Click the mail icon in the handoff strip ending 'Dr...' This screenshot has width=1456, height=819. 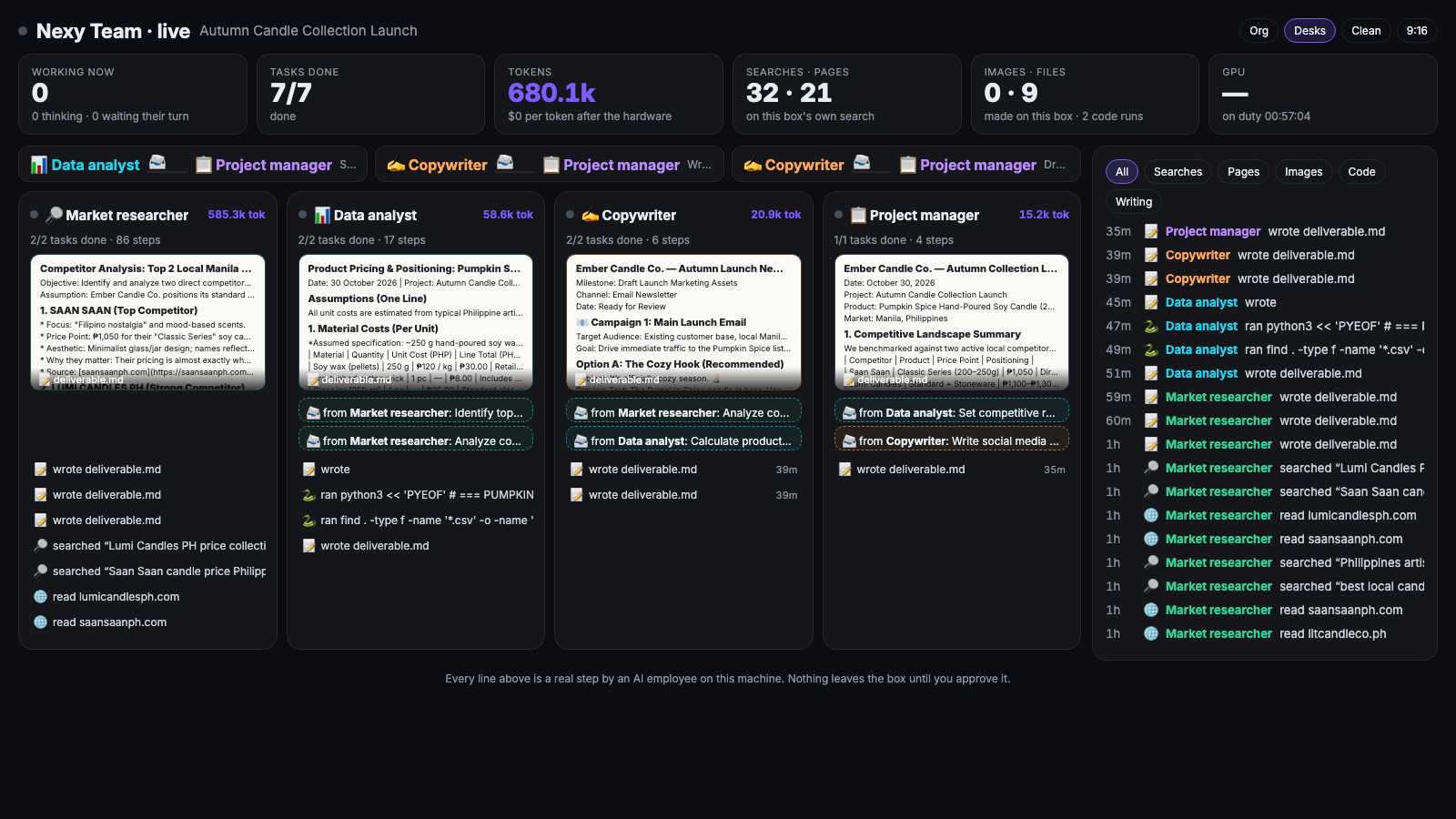pyautogui.click(x=862, y=162)
